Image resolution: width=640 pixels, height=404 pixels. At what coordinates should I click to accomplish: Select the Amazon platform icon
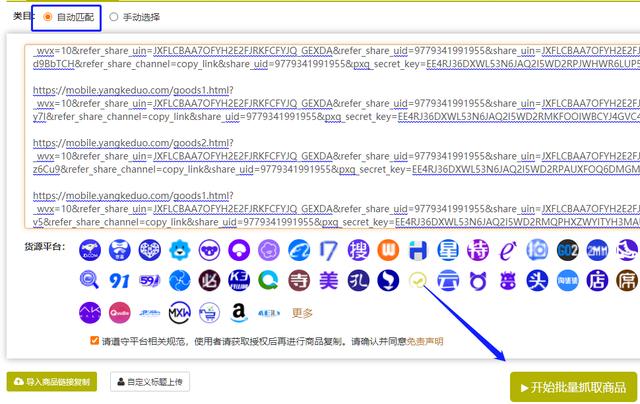click(239, 313)
